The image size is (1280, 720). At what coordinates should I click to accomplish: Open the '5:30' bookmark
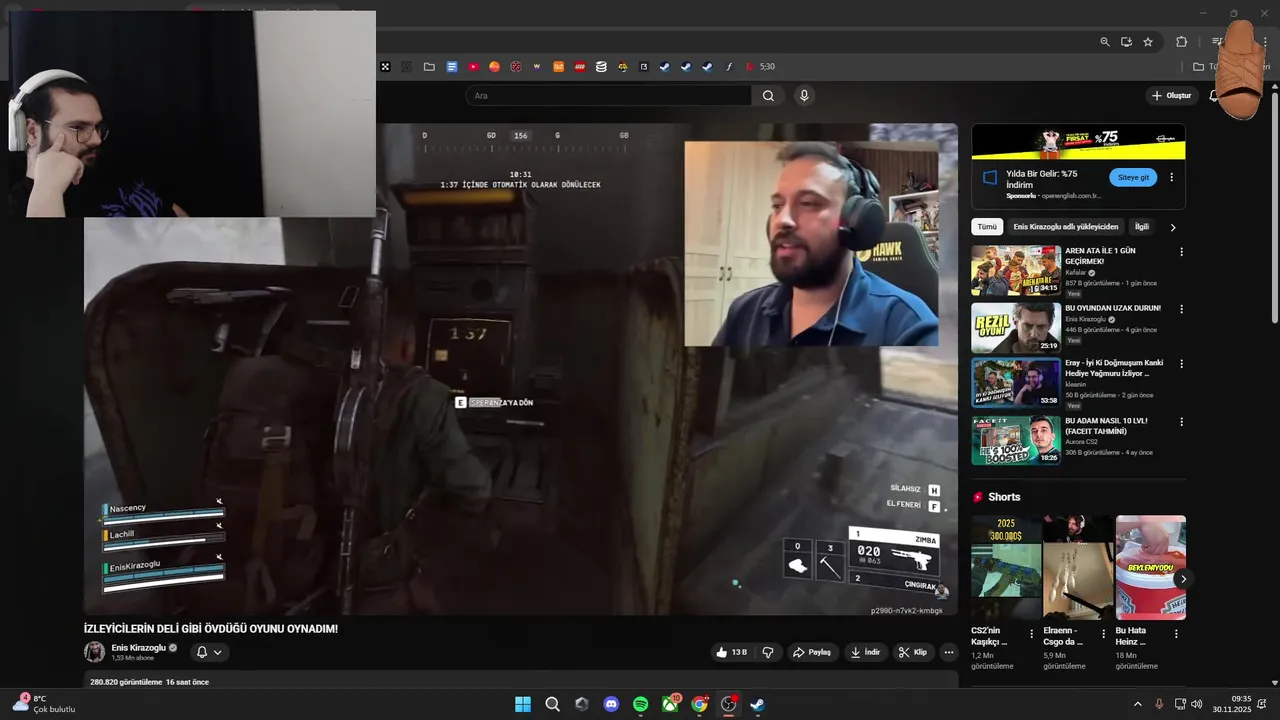[760, 67]
